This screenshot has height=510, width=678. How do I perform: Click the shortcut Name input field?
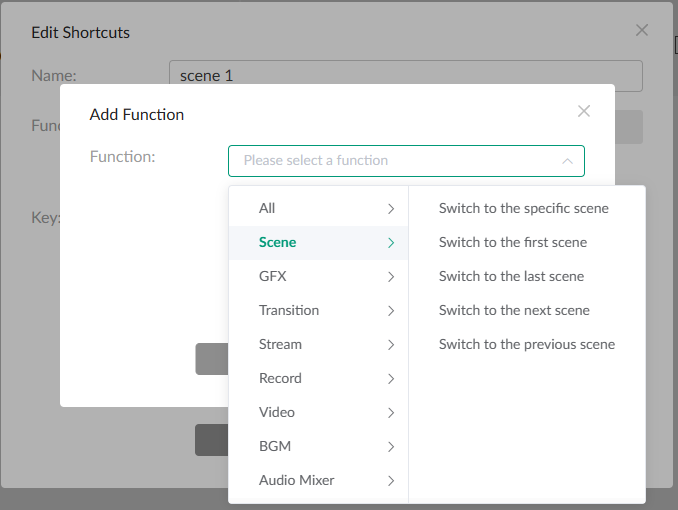pyautogui.click(x=405, y=76)
